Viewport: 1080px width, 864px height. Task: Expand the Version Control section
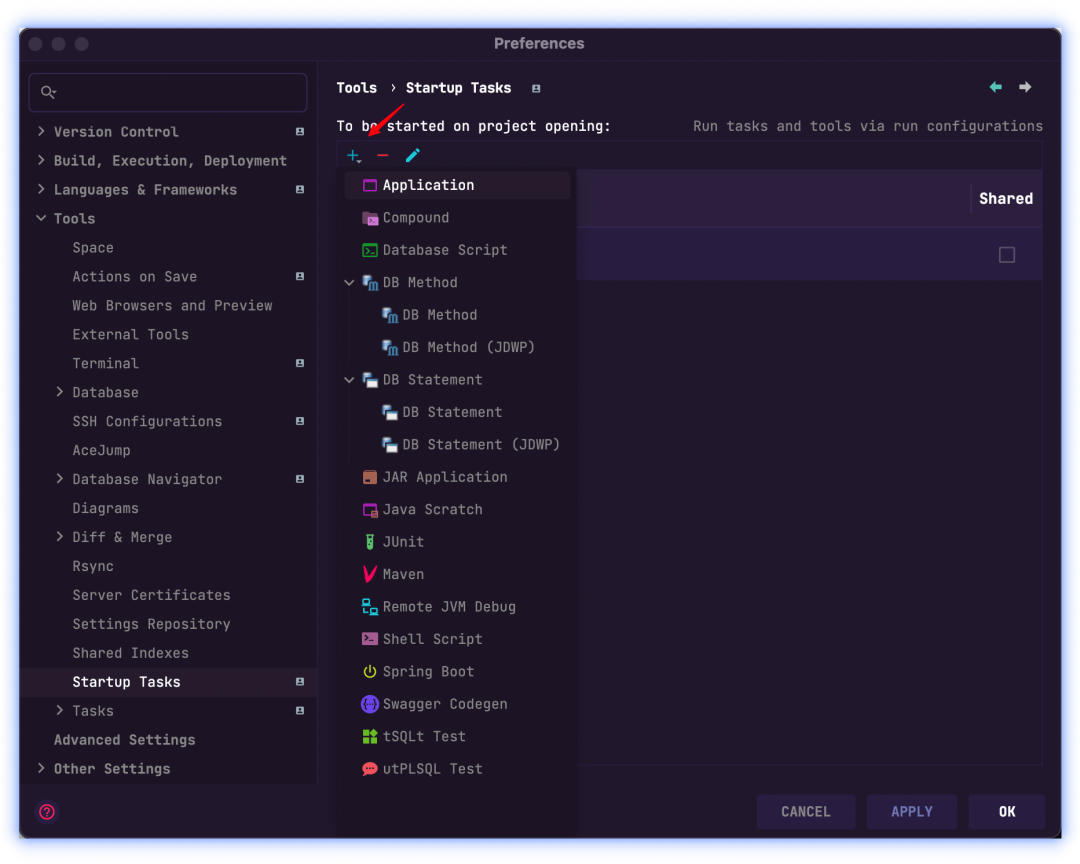41,131
